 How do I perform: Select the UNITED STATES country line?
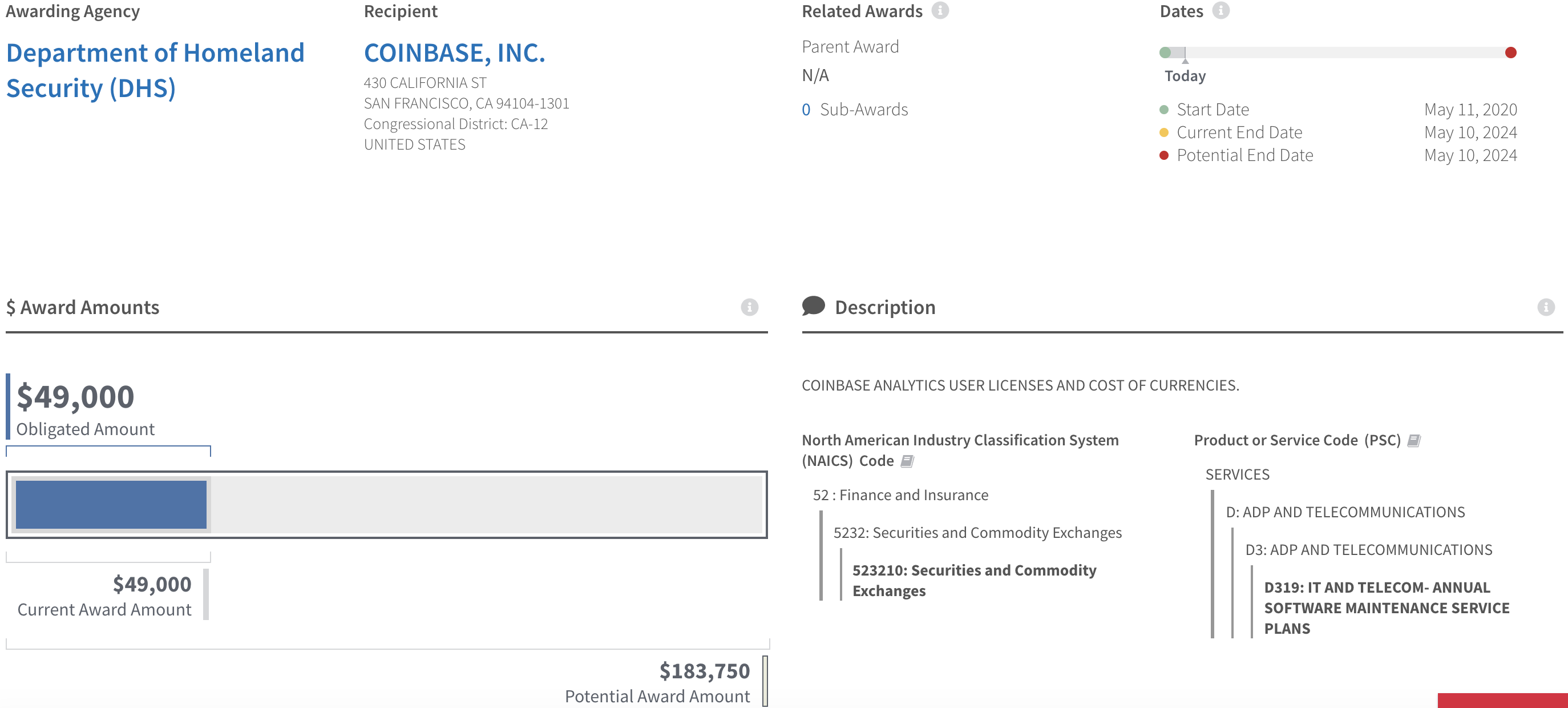414,145
